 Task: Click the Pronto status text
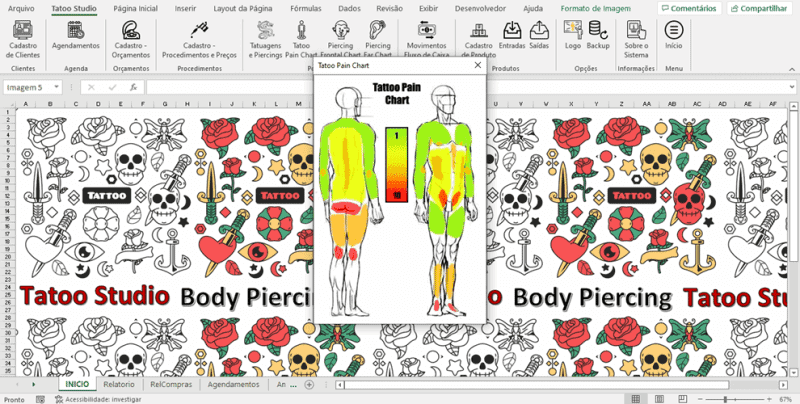pyautogui.click(x=14, y=399)
